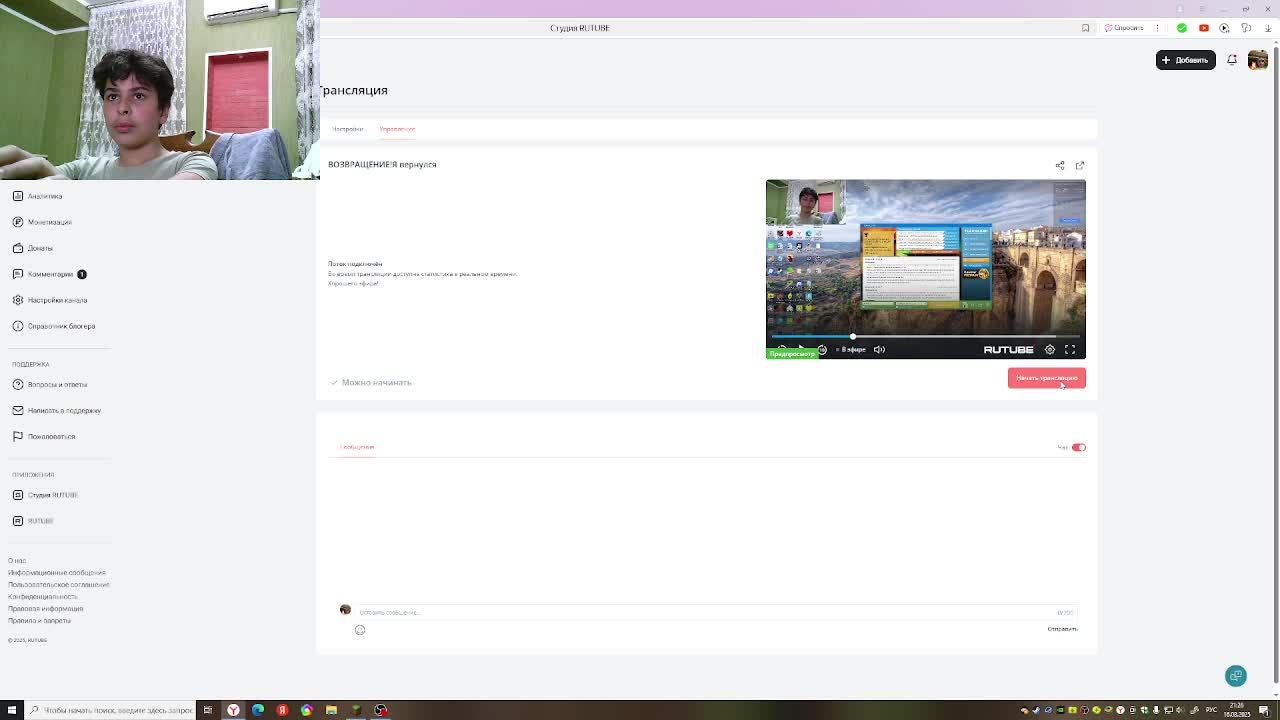Open Вопросы и ответы help page
Screen dimensions: 1280x720
(50, 384)
